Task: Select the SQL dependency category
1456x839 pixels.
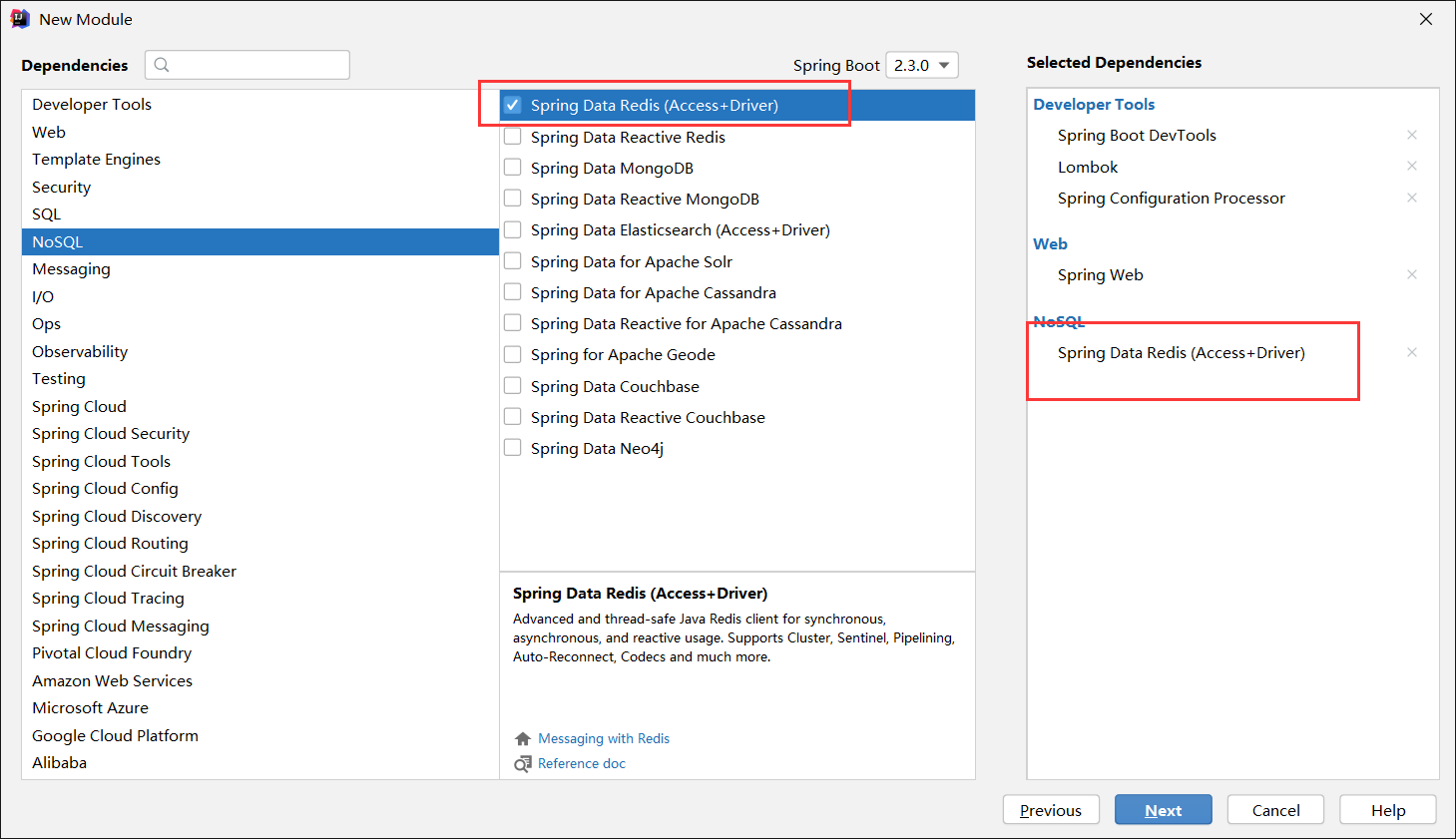Action: coord(260,214)
